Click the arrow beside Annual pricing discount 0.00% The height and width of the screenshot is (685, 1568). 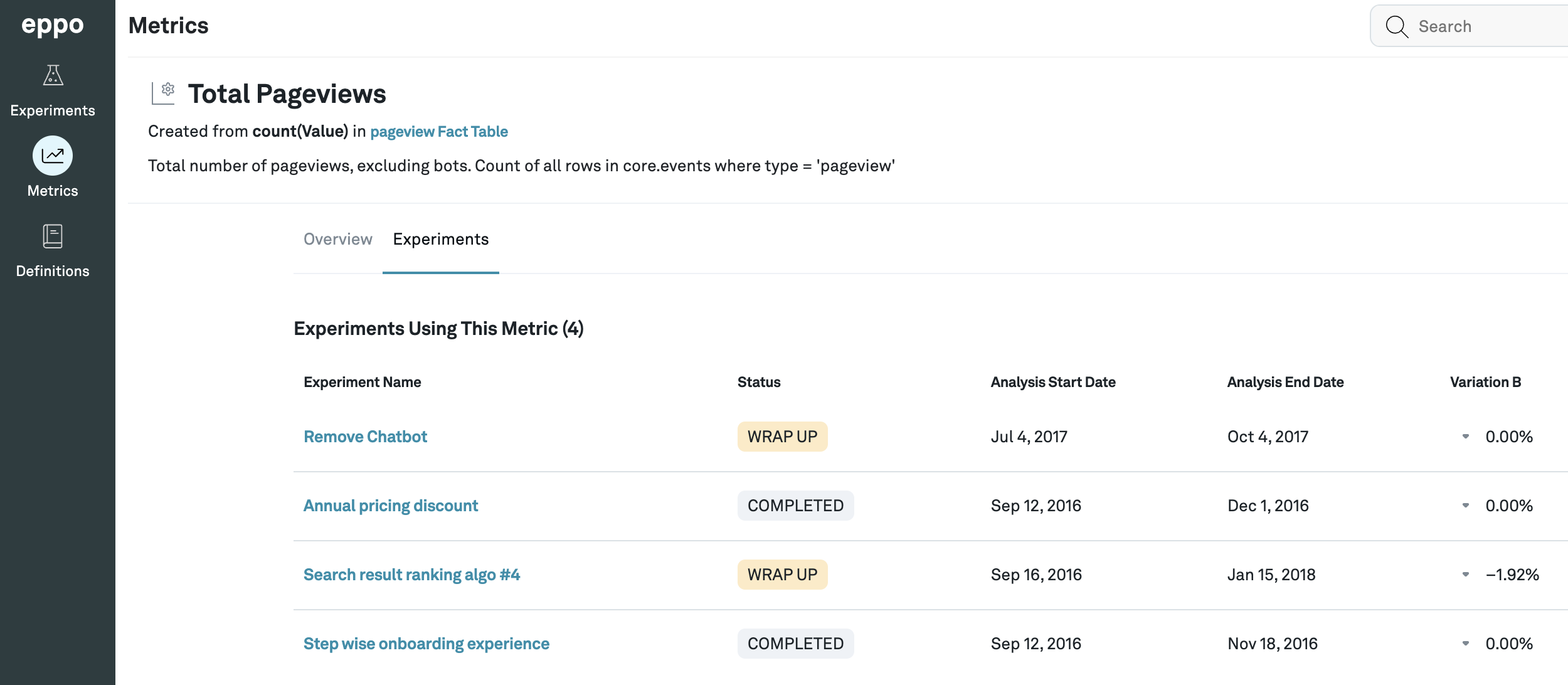1466,506
